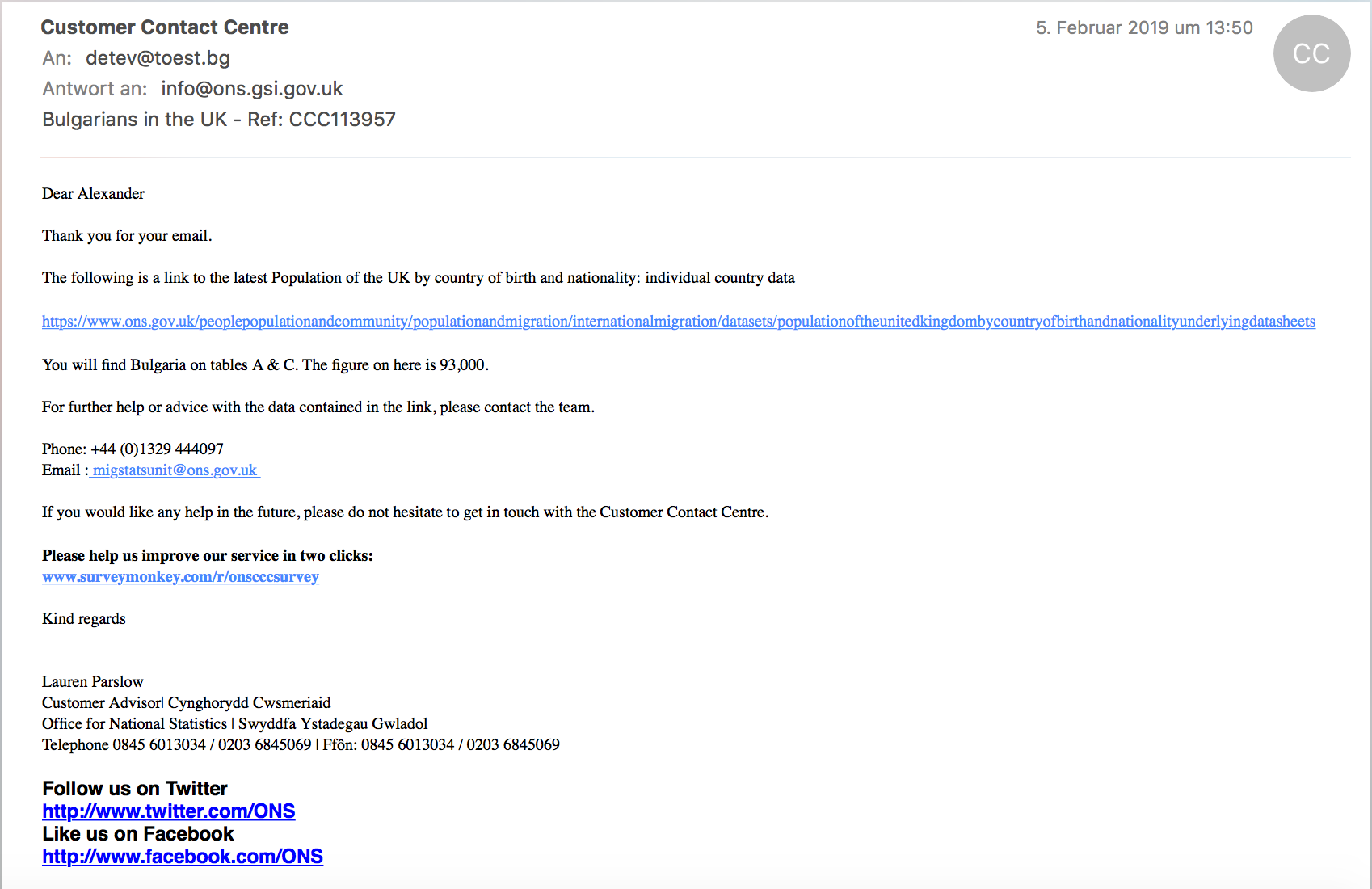
Task: Click the 'Like us on Facebook' heading
Action: pyautogui.click(x=138, y=834)
